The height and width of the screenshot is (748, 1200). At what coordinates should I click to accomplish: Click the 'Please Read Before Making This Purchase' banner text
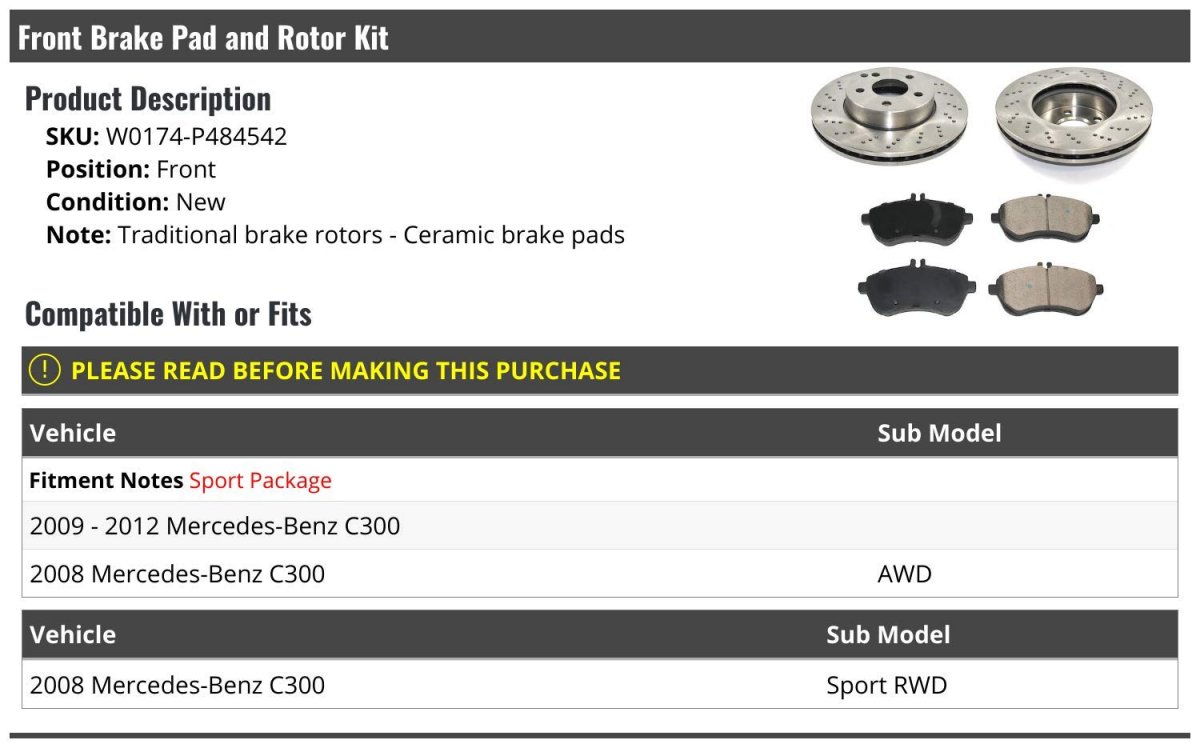[346, 371]
